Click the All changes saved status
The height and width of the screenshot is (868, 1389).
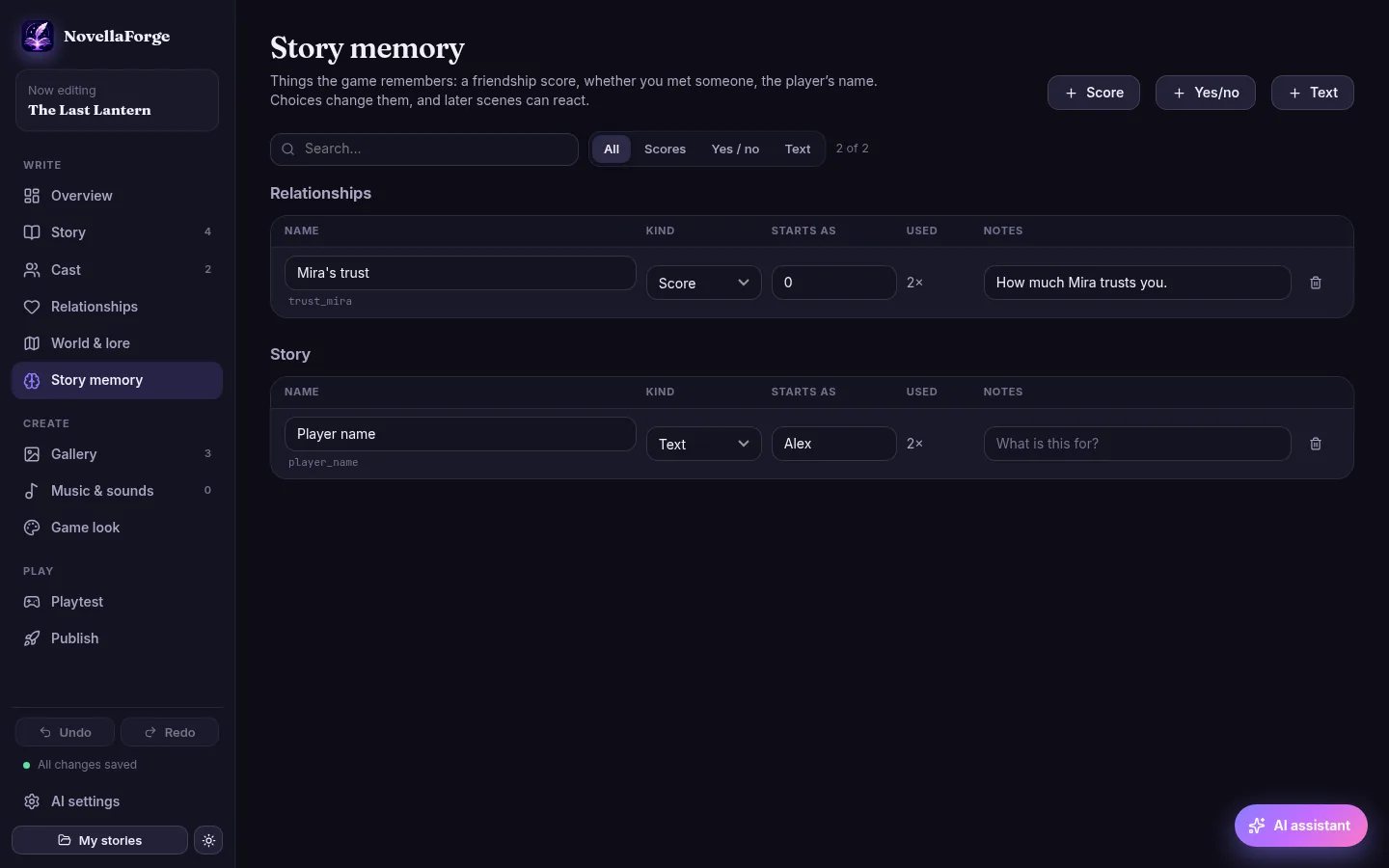[x=80, y=765]
